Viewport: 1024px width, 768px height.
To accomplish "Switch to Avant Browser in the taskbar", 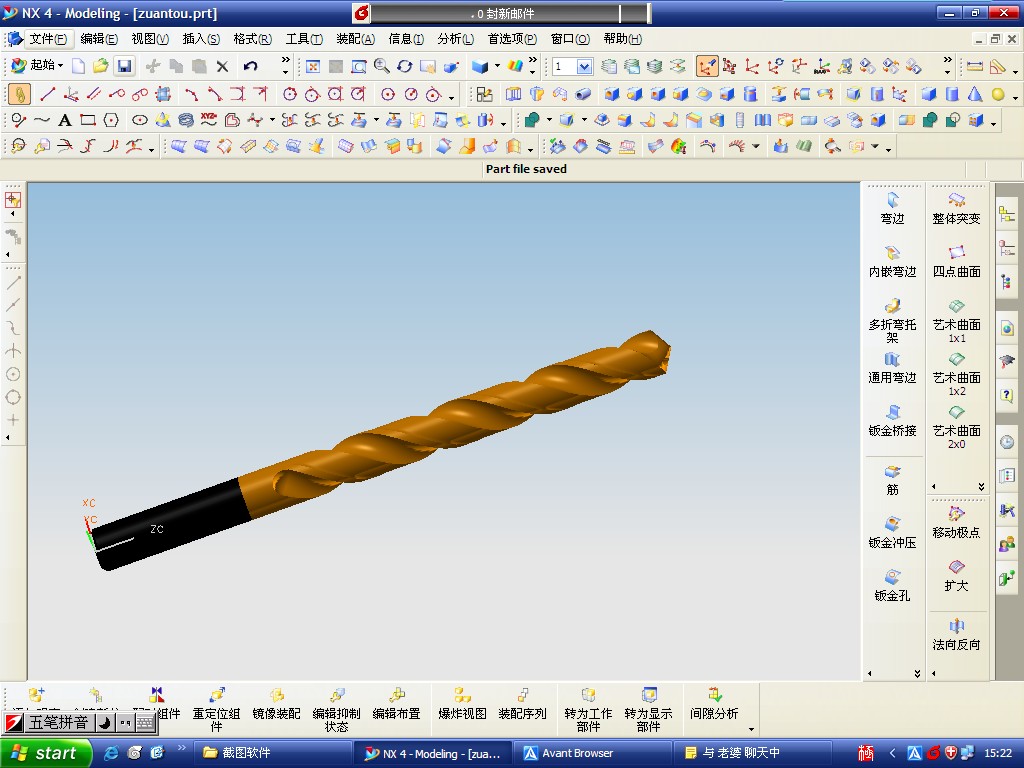I will [x=592, y=753].
